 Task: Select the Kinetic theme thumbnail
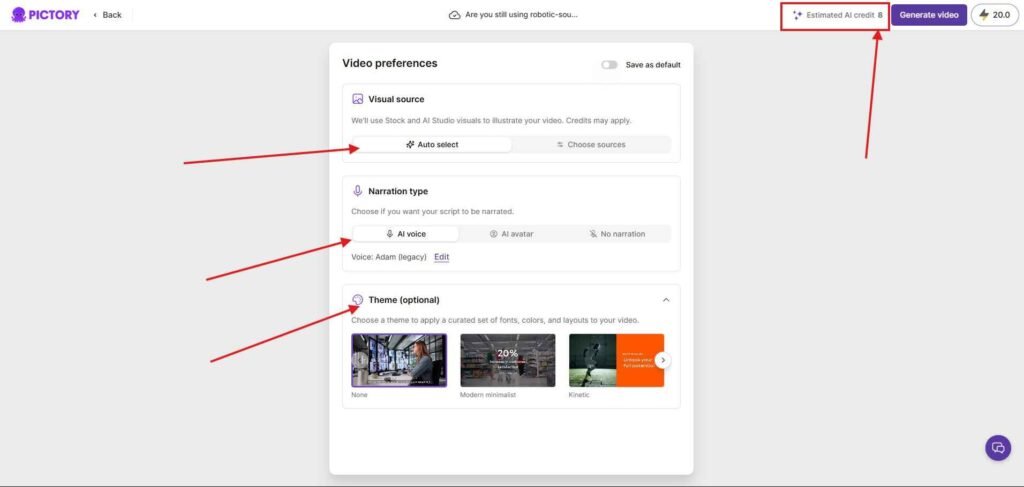coord(616,360)
